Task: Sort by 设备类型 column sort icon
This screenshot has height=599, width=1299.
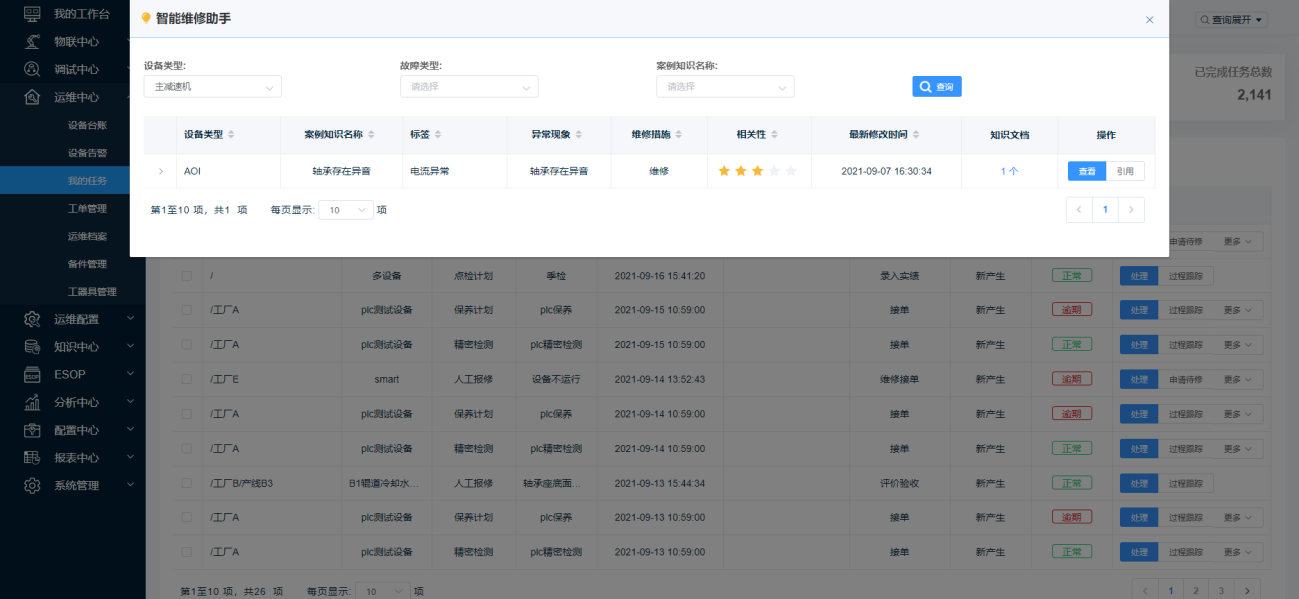Action: (232, 135)
